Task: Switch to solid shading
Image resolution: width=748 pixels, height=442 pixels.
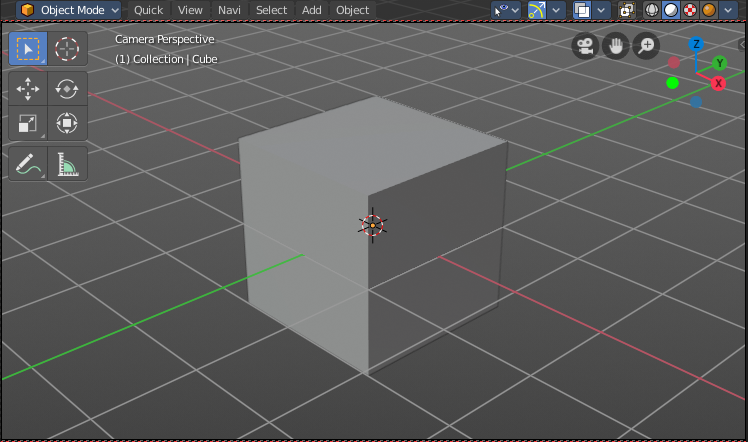Action: coord(671,10)
